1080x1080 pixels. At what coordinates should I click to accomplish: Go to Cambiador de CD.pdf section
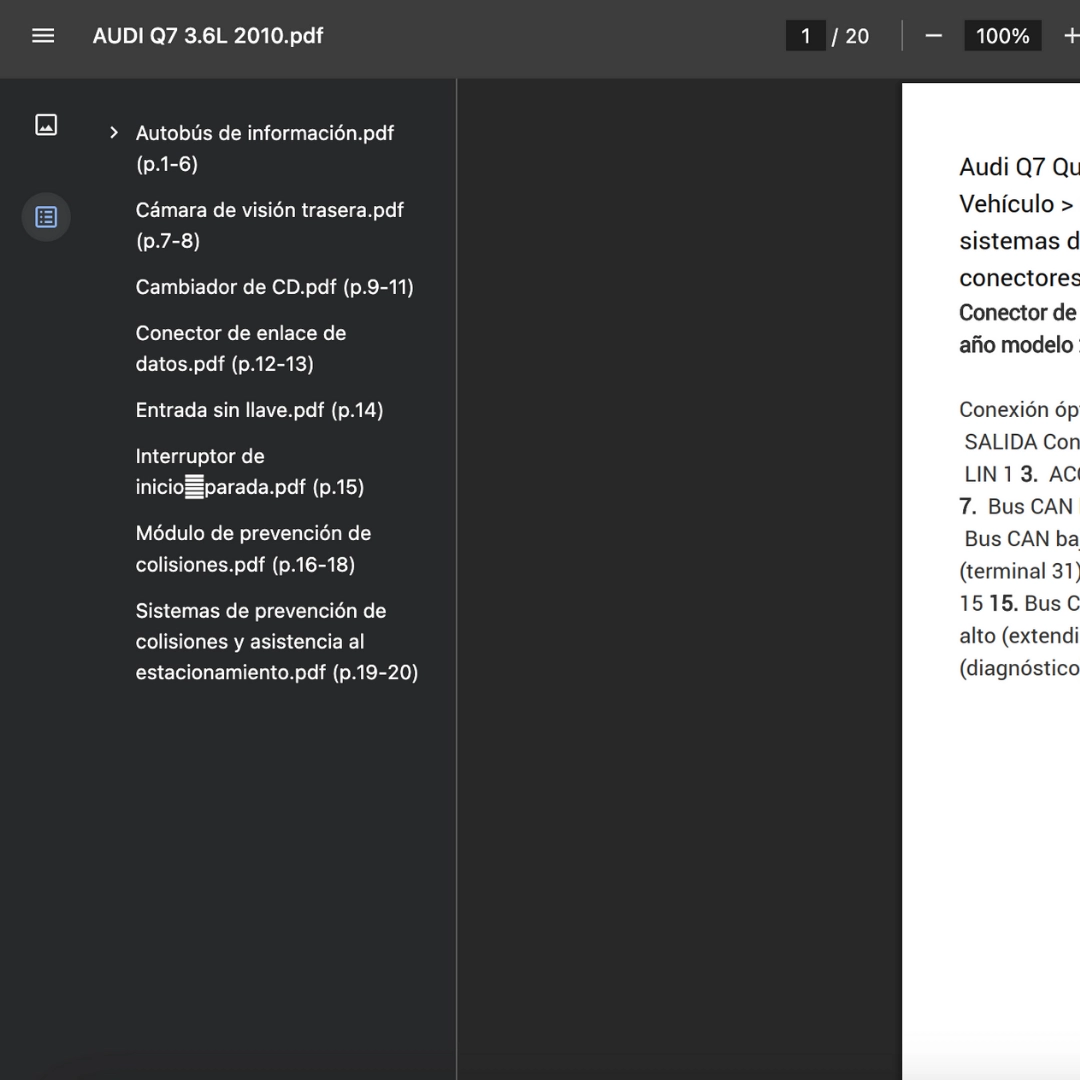click(274, 287)
